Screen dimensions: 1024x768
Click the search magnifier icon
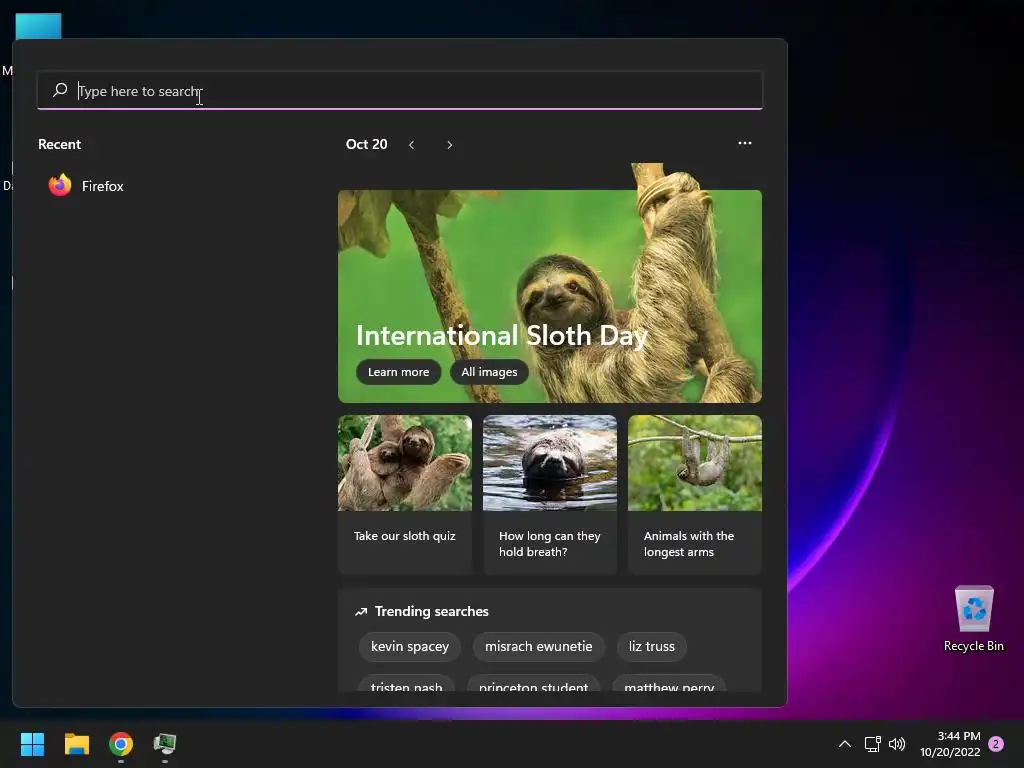pos(60,90)
